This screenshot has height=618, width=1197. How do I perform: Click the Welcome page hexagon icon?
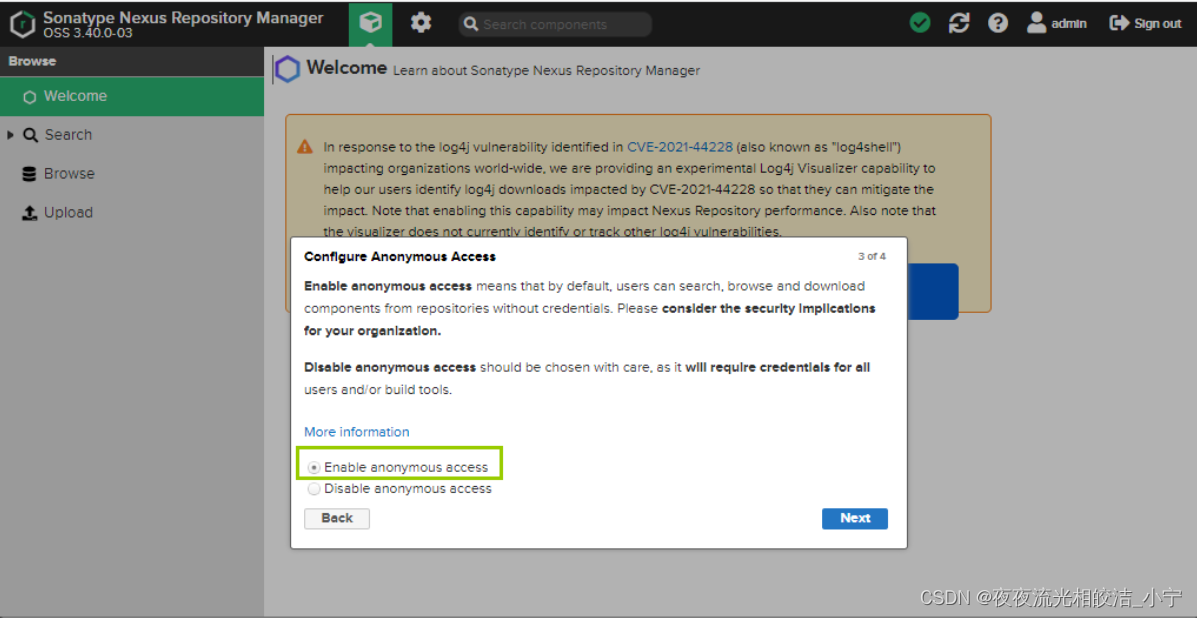288,69
